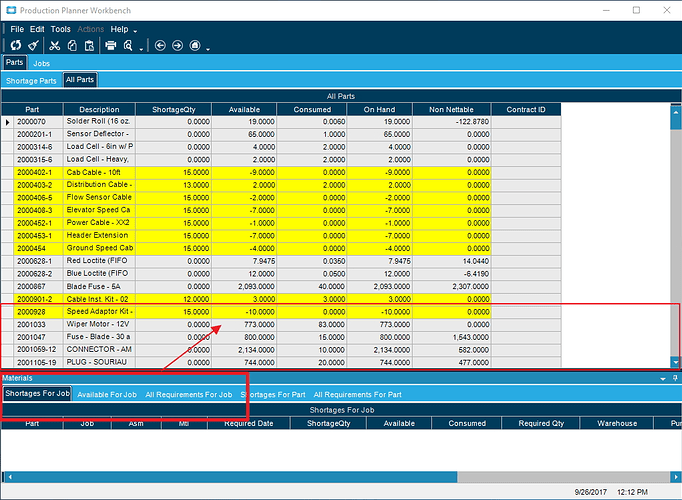Open the Shortages For Part tab
The image size is (682, 500).
[273, 395]
